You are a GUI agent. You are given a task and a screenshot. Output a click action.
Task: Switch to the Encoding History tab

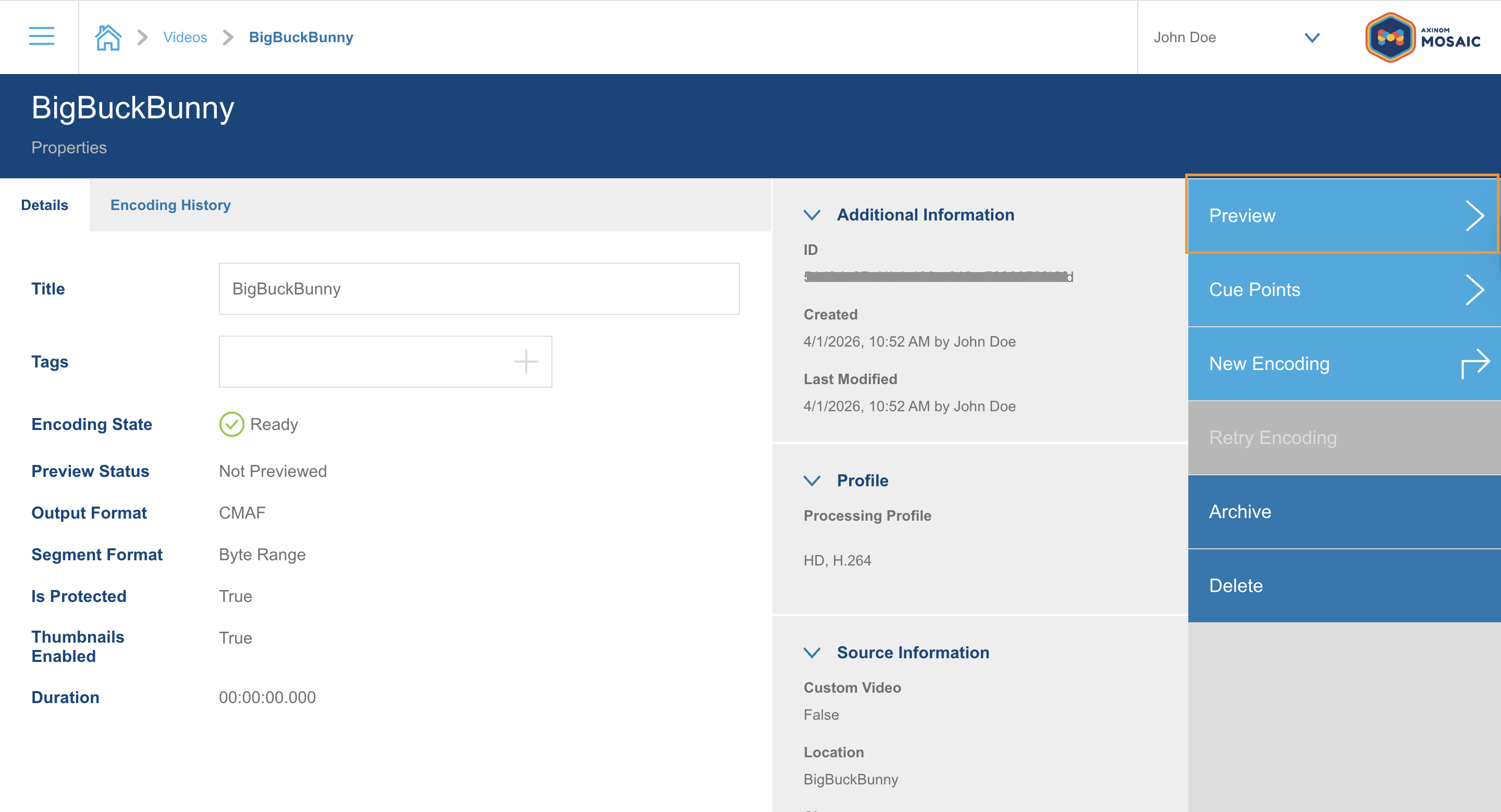click(x=171, y=204)
